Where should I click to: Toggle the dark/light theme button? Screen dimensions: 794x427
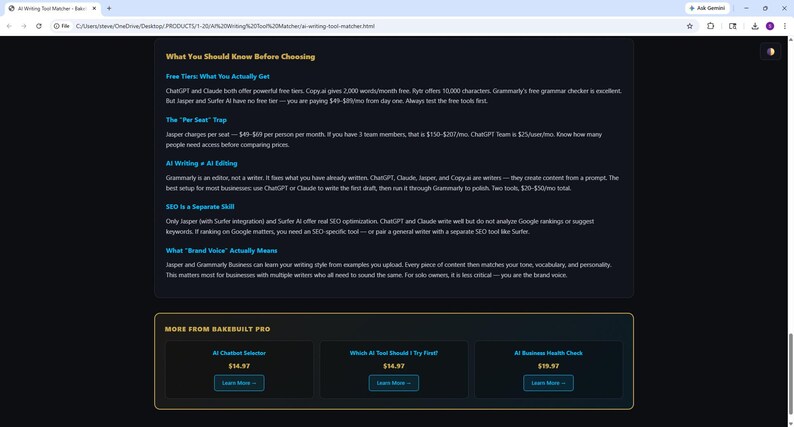pyautogui.click(x=770, y=52)
